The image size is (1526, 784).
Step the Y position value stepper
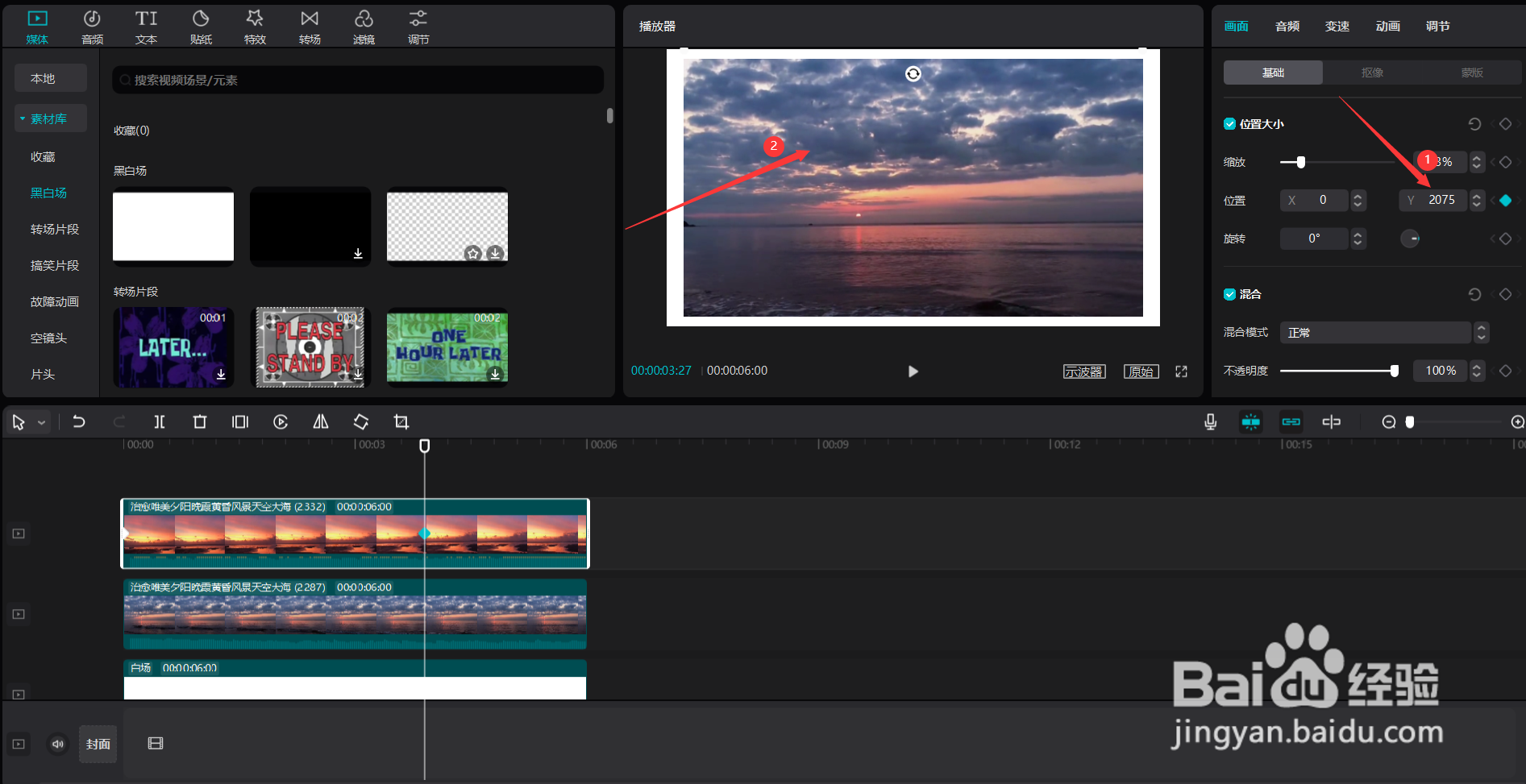pyautogui.click(x=1477, y=200)
